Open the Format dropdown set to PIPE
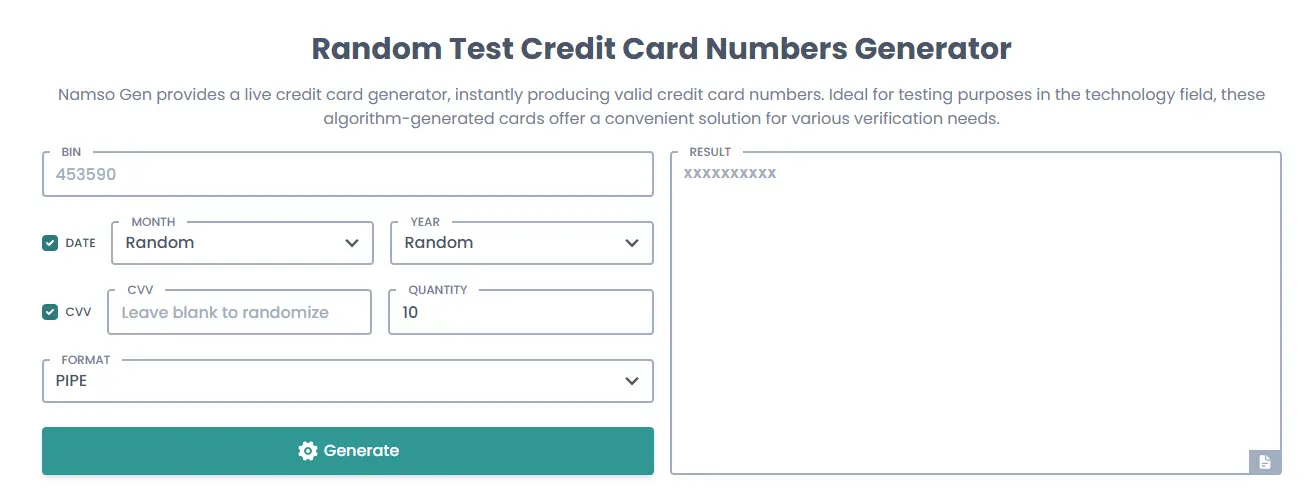The height and width of the screenshot is (496, 1316). pyautogui.click(x=330, y=381)
